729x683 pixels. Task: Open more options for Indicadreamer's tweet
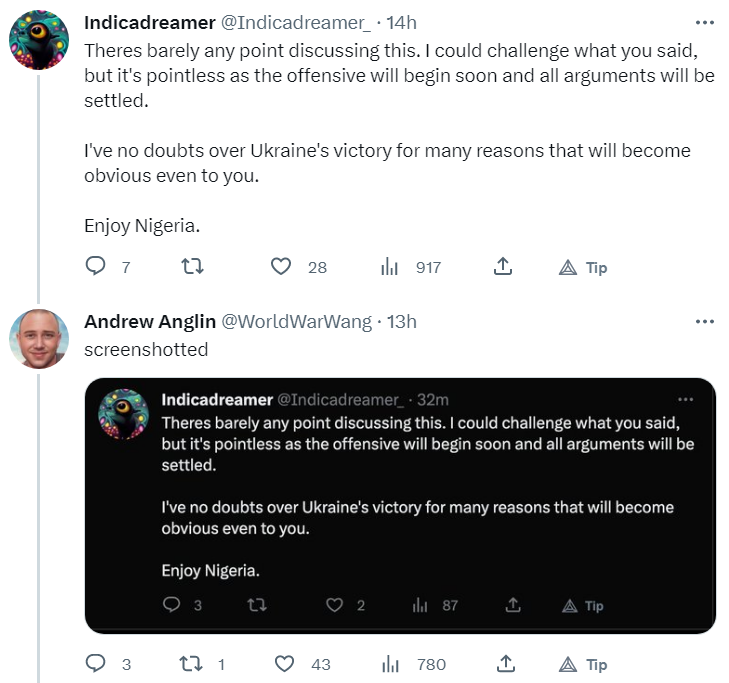pos(705,22)
